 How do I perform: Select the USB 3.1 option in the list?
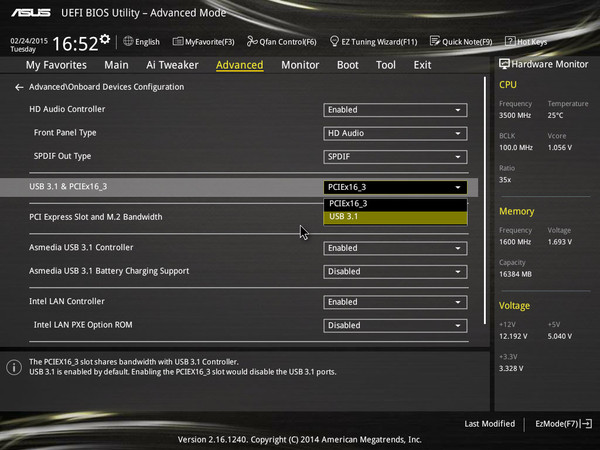pos(395,217)
